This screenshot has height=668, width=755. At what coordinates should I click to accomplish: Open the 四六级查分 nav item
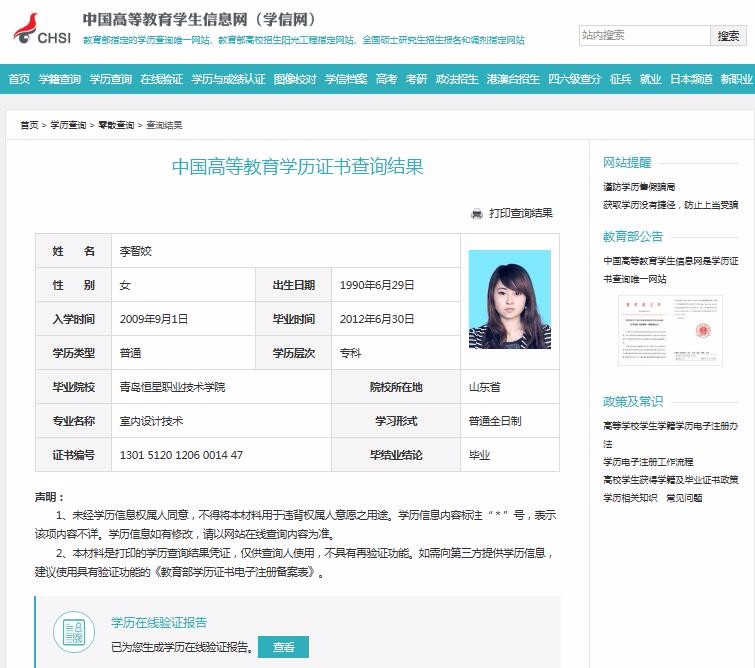pyautogui.click(x=574, y=79)
